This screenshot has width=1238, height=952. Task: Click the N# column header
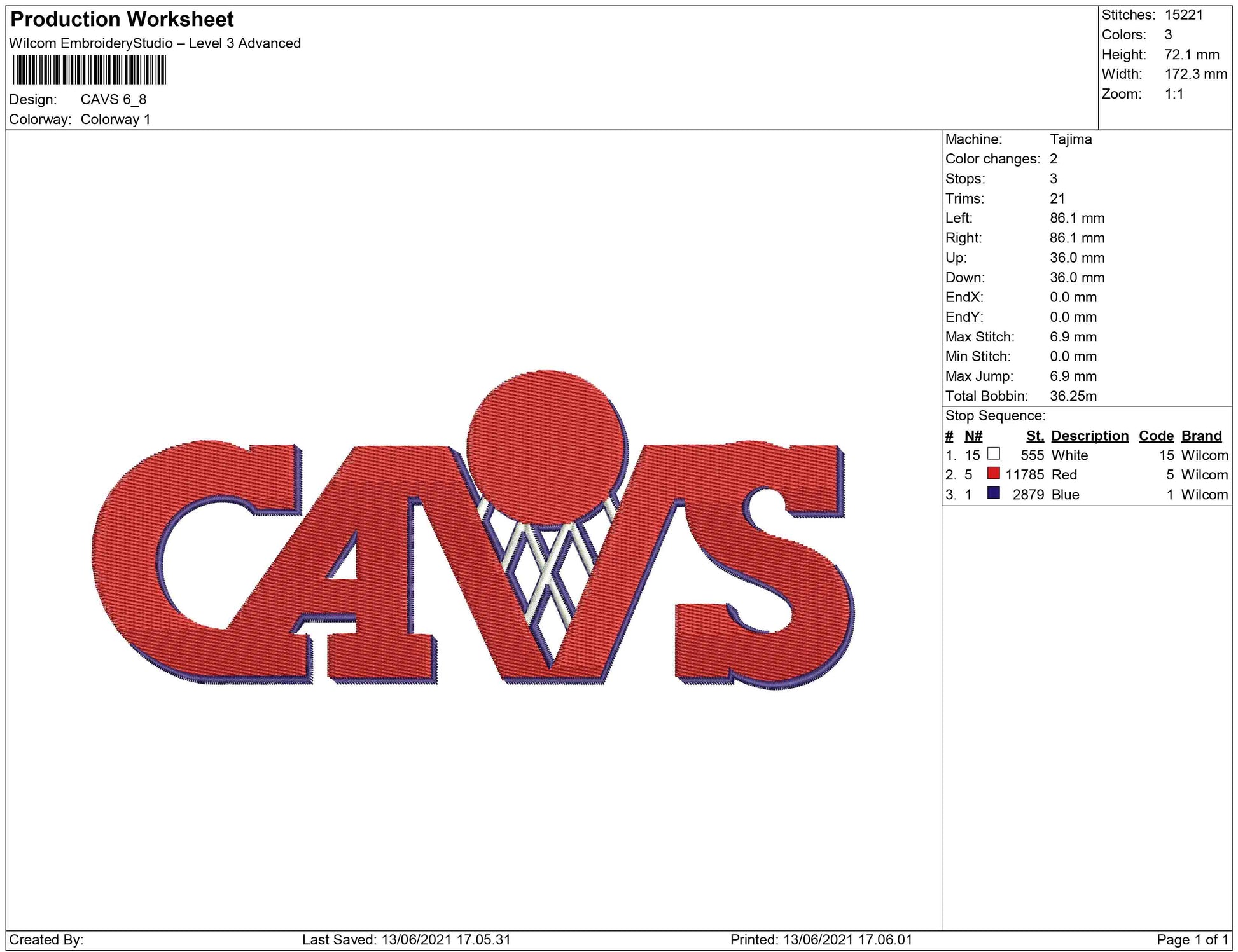click(x=973, y=436)
